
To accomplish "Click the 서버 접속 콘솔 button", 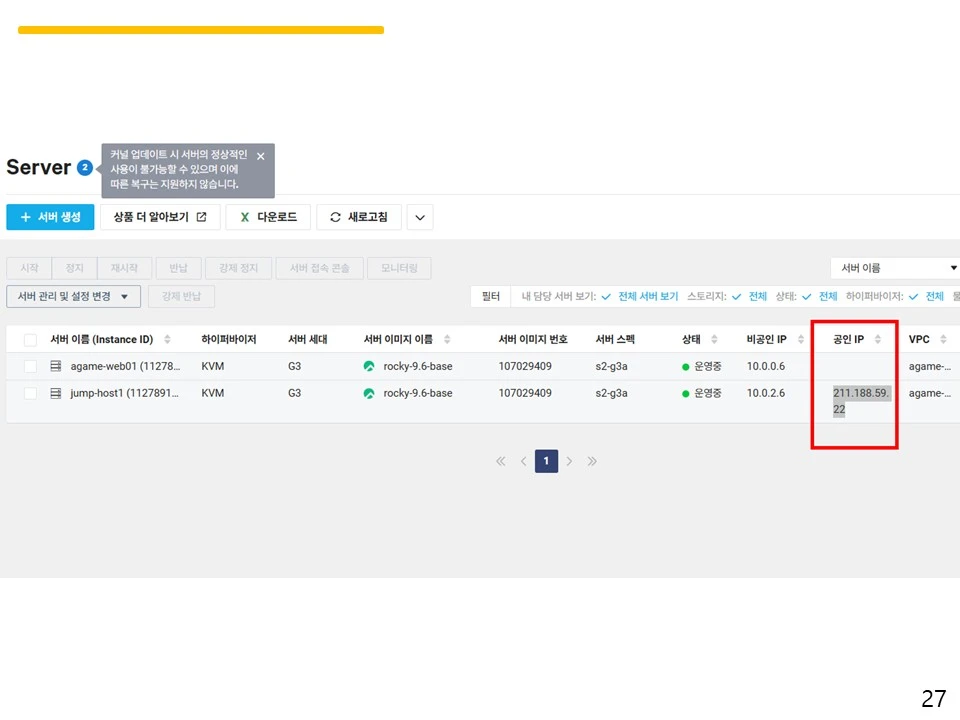I will point(320,268).
